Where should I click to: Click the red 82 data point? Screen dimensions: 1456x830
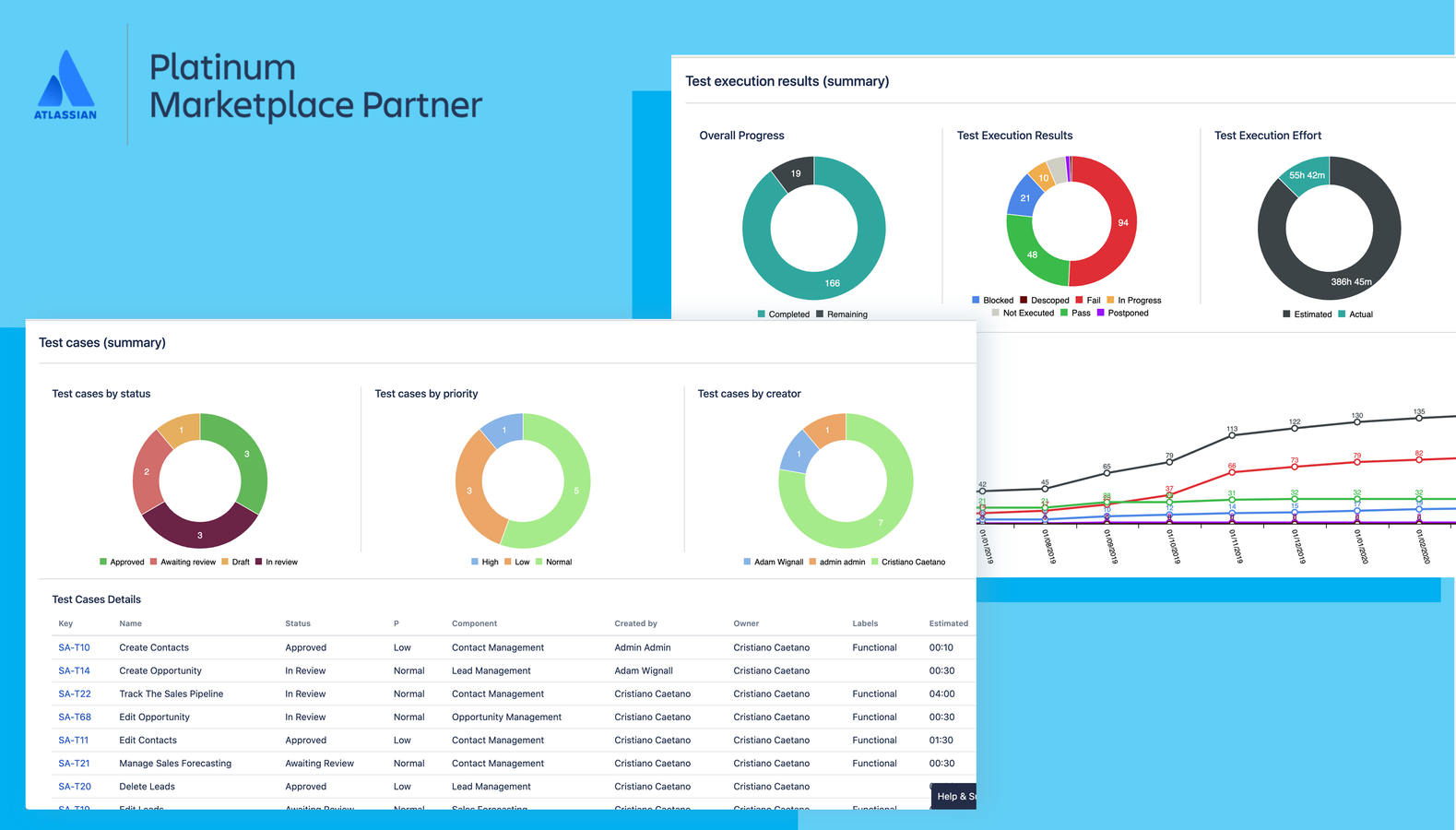pos(1419,459)
